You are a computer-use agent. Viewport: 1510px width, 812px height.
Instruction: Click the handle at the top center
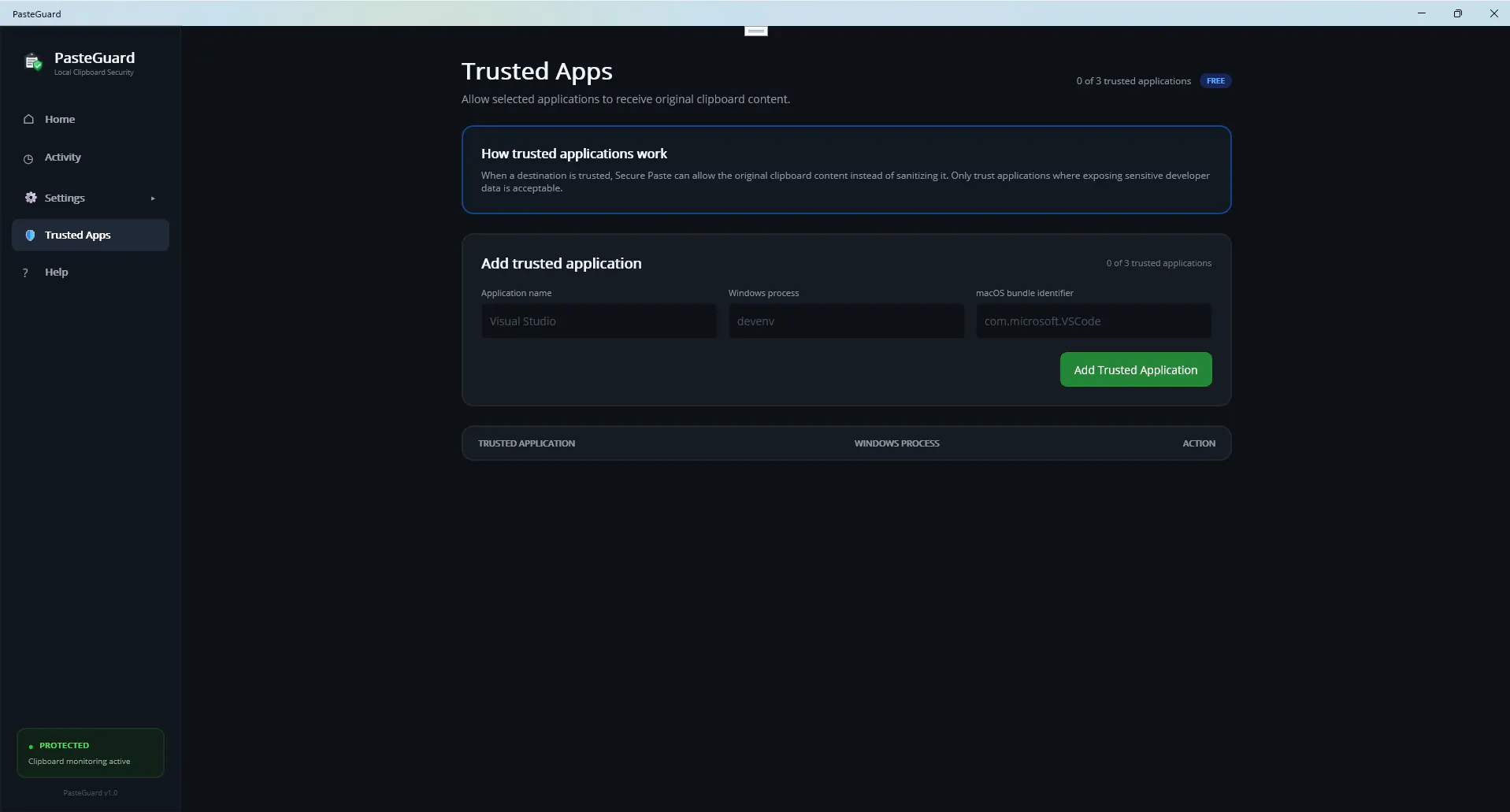(x=755, y=31)
